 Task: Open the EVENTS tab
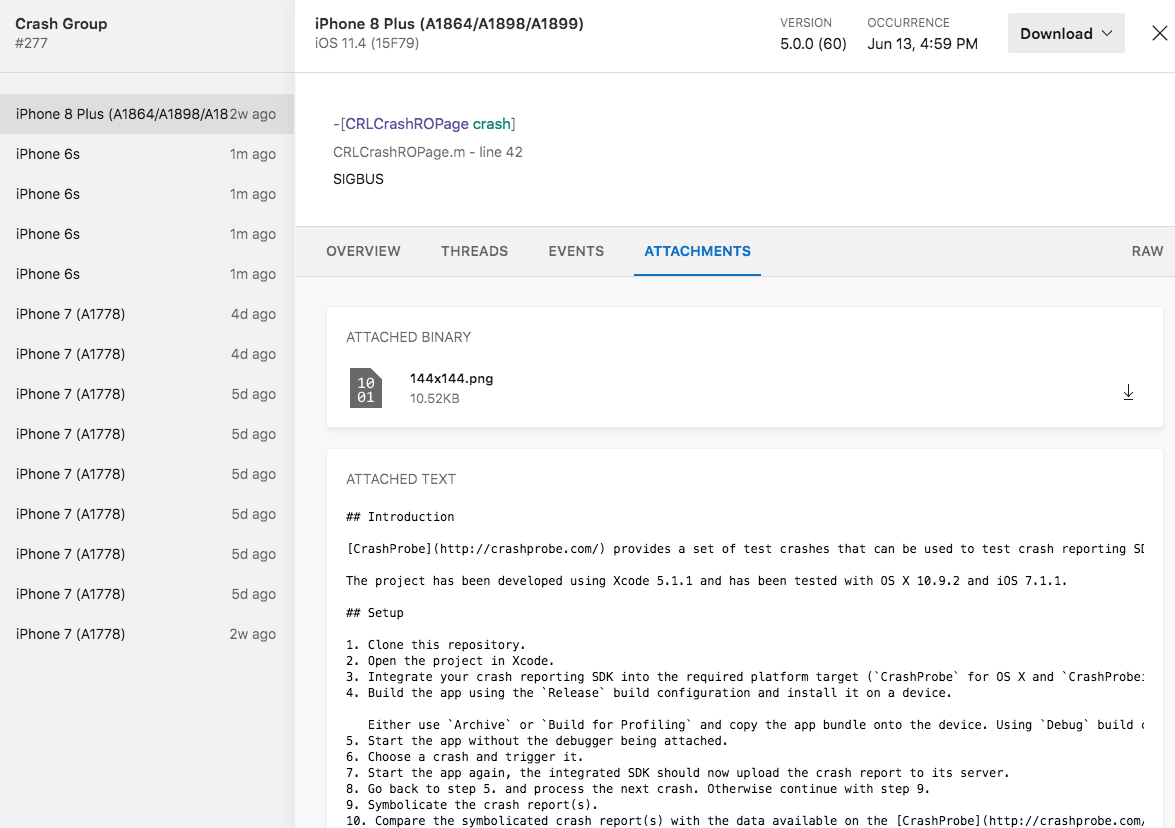click(576, 251)
